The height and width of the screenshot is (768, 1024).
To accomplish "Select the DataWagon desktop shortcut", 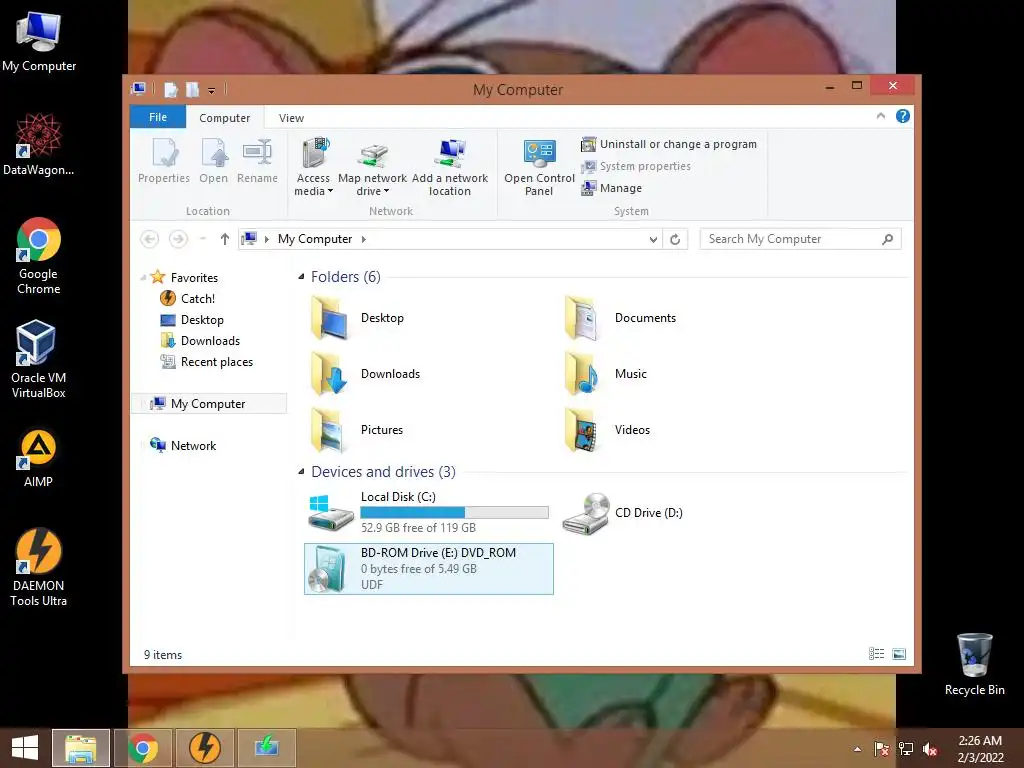I will tap(38, 144).
